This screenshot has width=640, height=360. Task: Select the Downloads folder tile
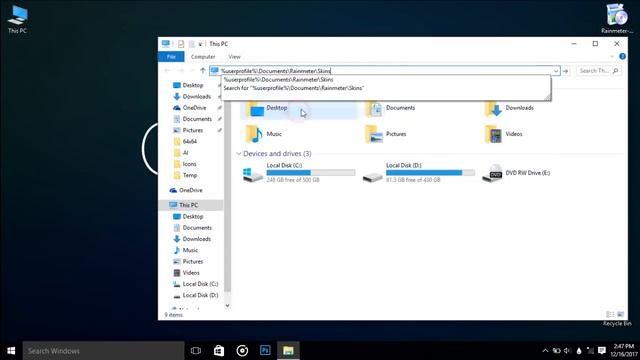click(509, 109)
